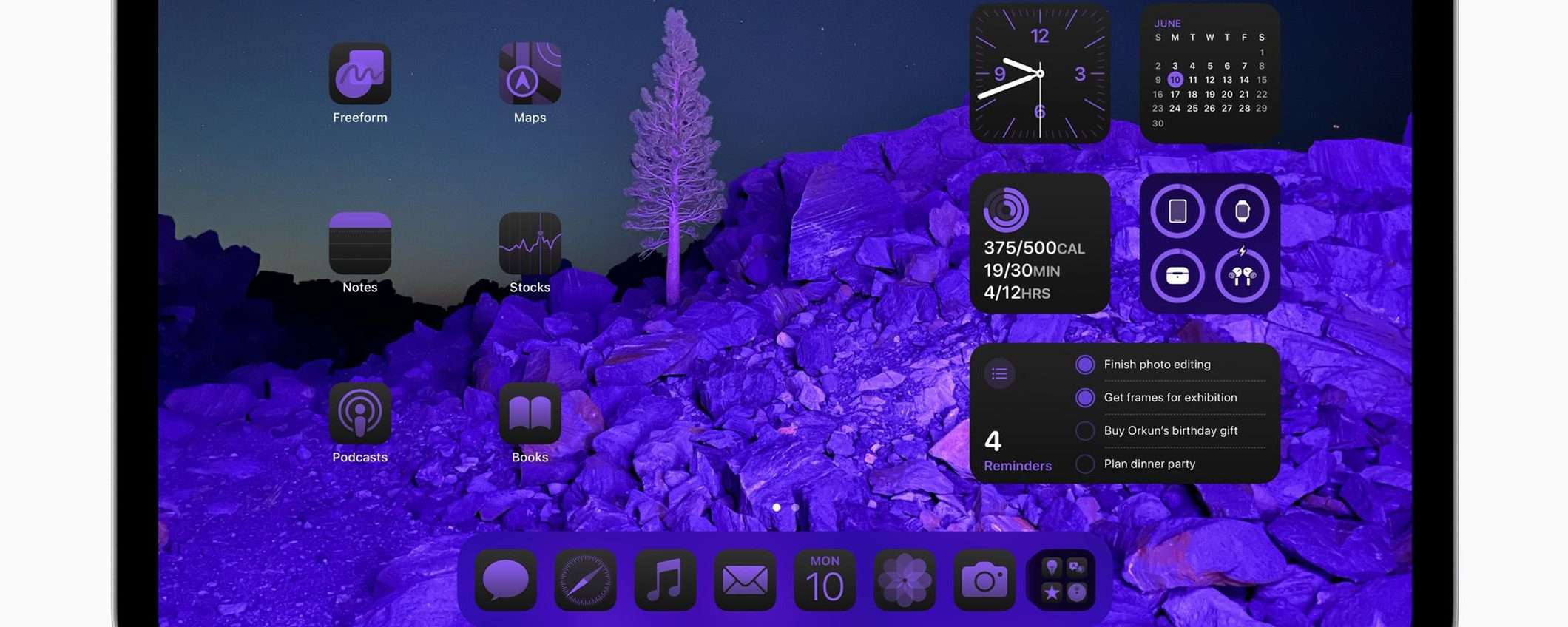Open the App Library in the dock

coord(1064,580)
